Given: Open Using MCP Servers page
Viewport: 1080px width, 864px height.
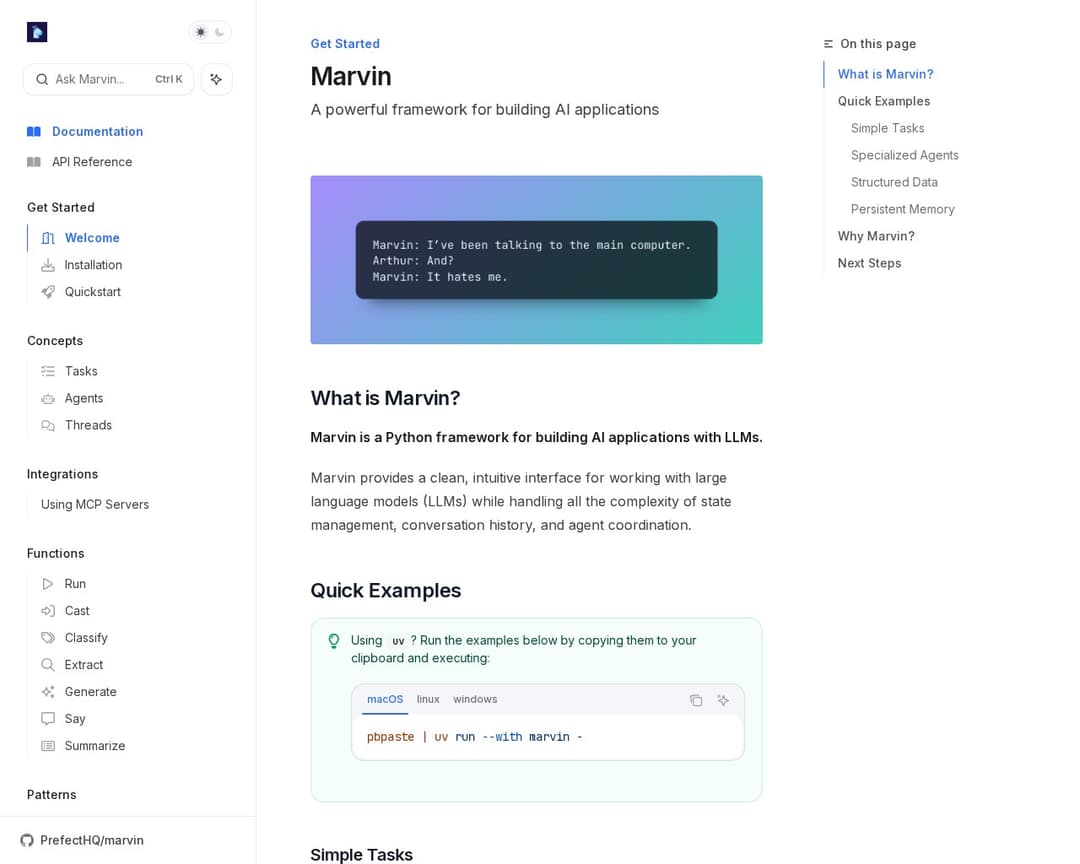Looking at the screenshot, I should 94,504.
